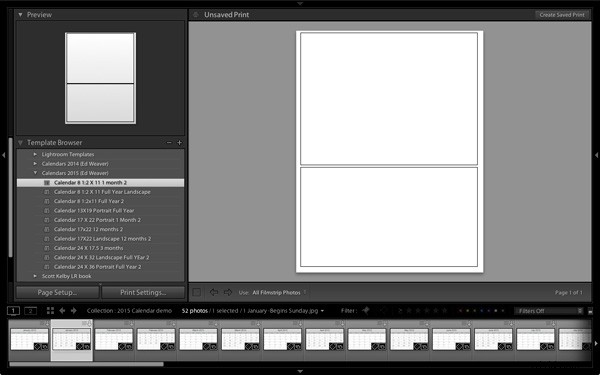Viewport: 600px width, 375px height.
Task: Click the plus icon to add template
Action: [x=179, y=143]
